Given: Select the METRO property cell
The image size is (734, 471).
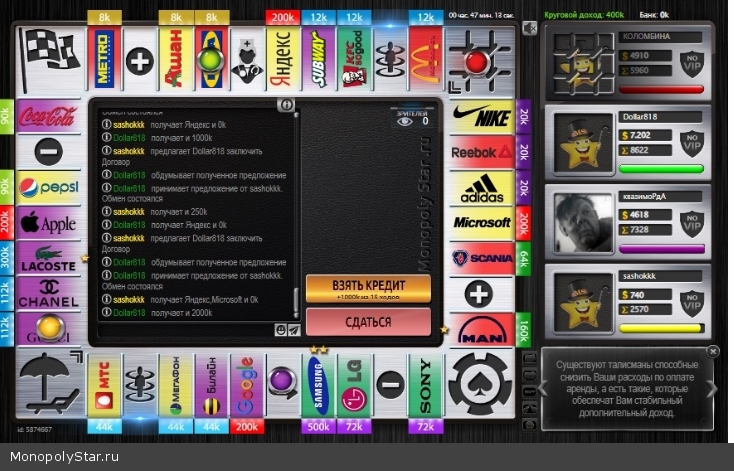Looking at the screenshot, I should [104, 59].
